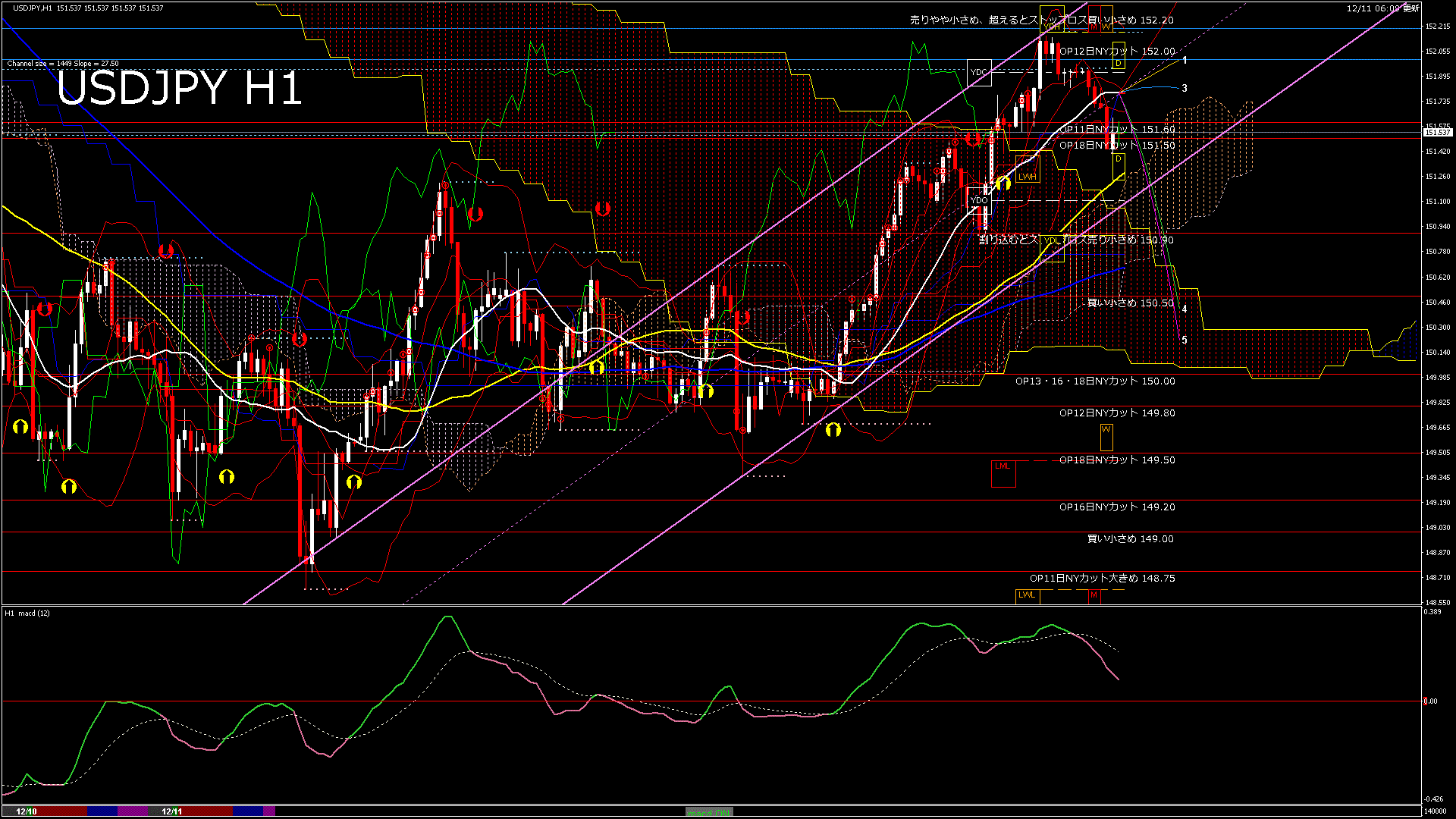Click the 買い小さめ 150.50 label

1130,303
